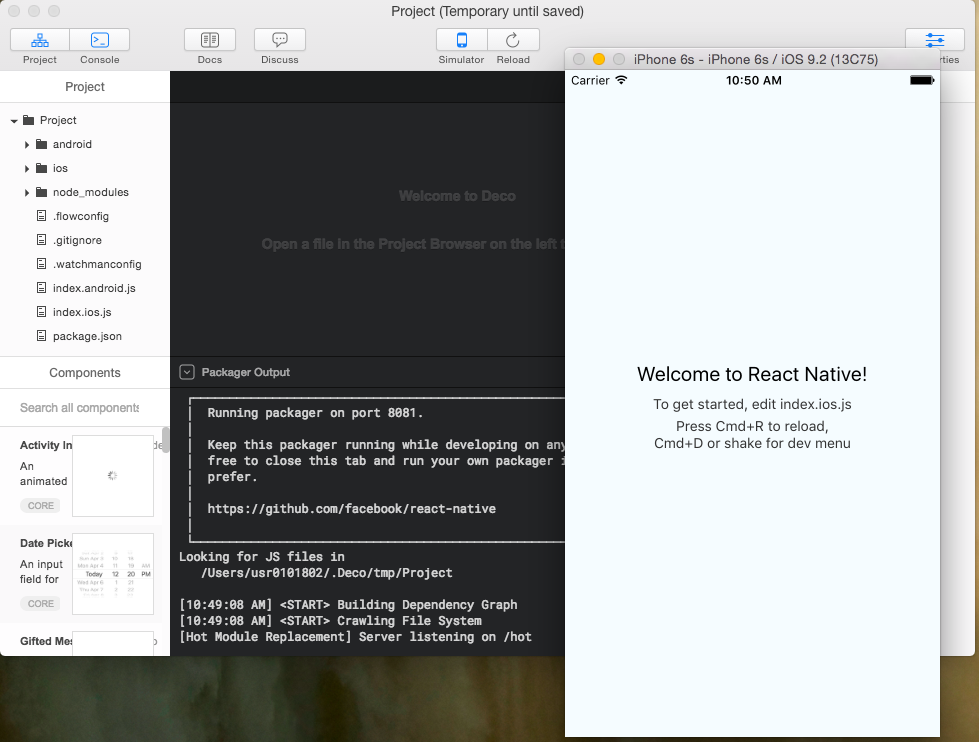The height and width of the screenshot is (742, 979).
Task: Select the node_modules folder icon
Action: click(x=42, y=192)
